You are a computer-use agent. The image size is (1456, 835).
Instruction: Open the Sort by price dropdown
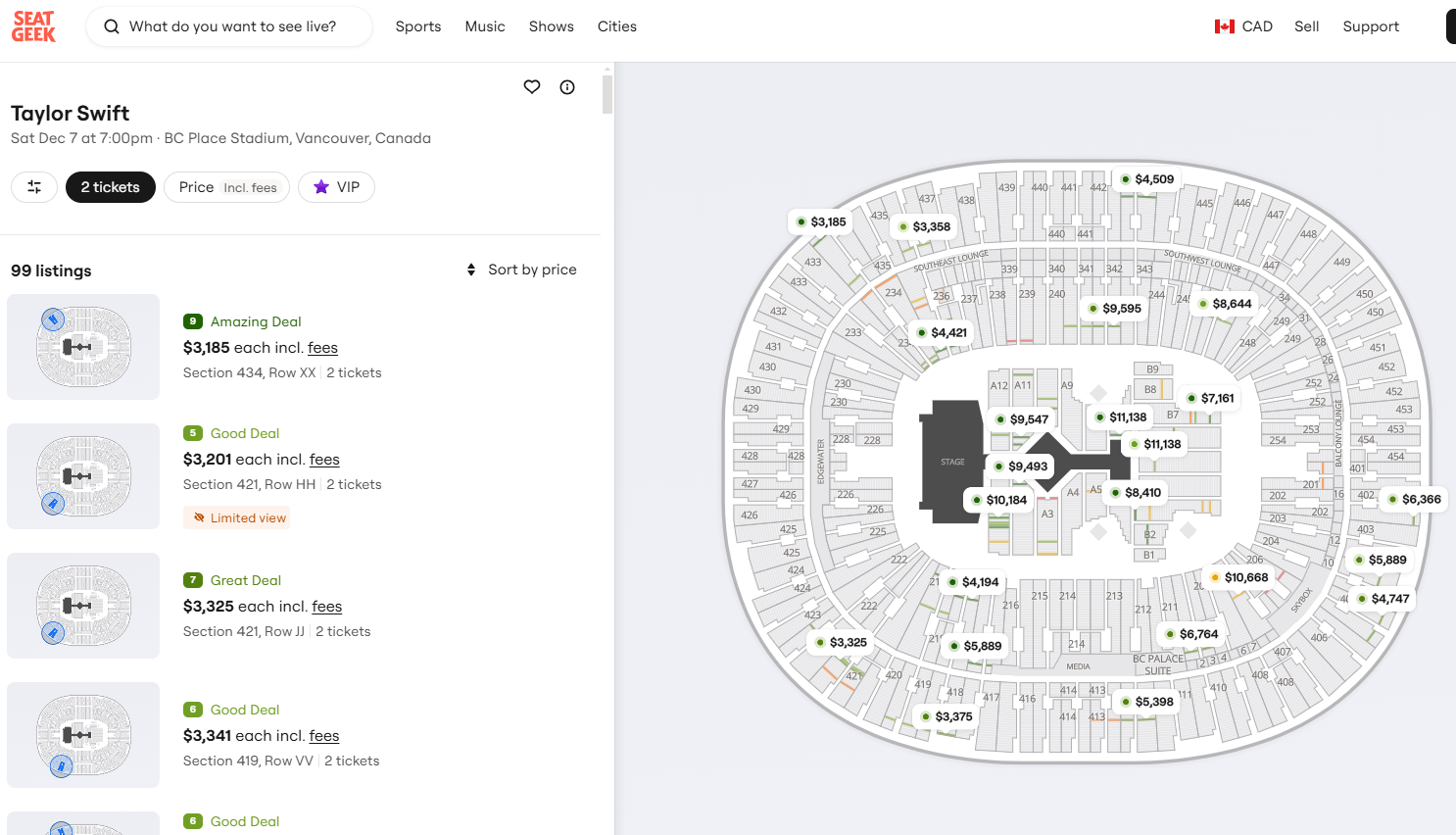pos(521,270)
